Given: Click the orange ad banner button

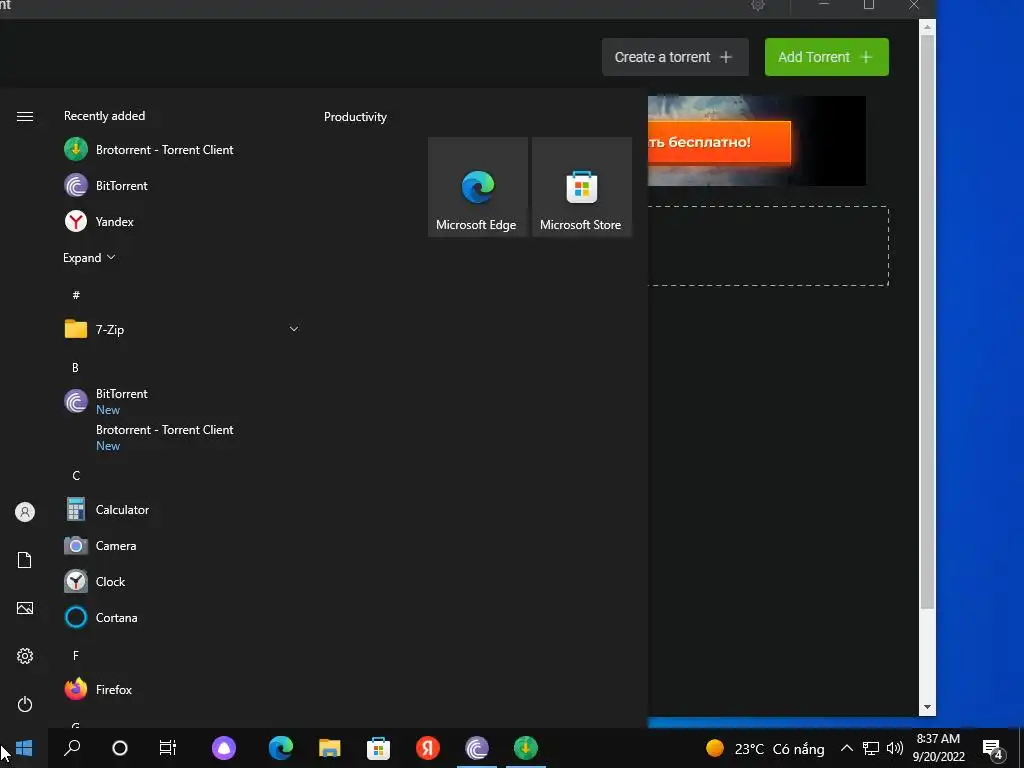Looking at the screenshot, I should click(719, 142).
